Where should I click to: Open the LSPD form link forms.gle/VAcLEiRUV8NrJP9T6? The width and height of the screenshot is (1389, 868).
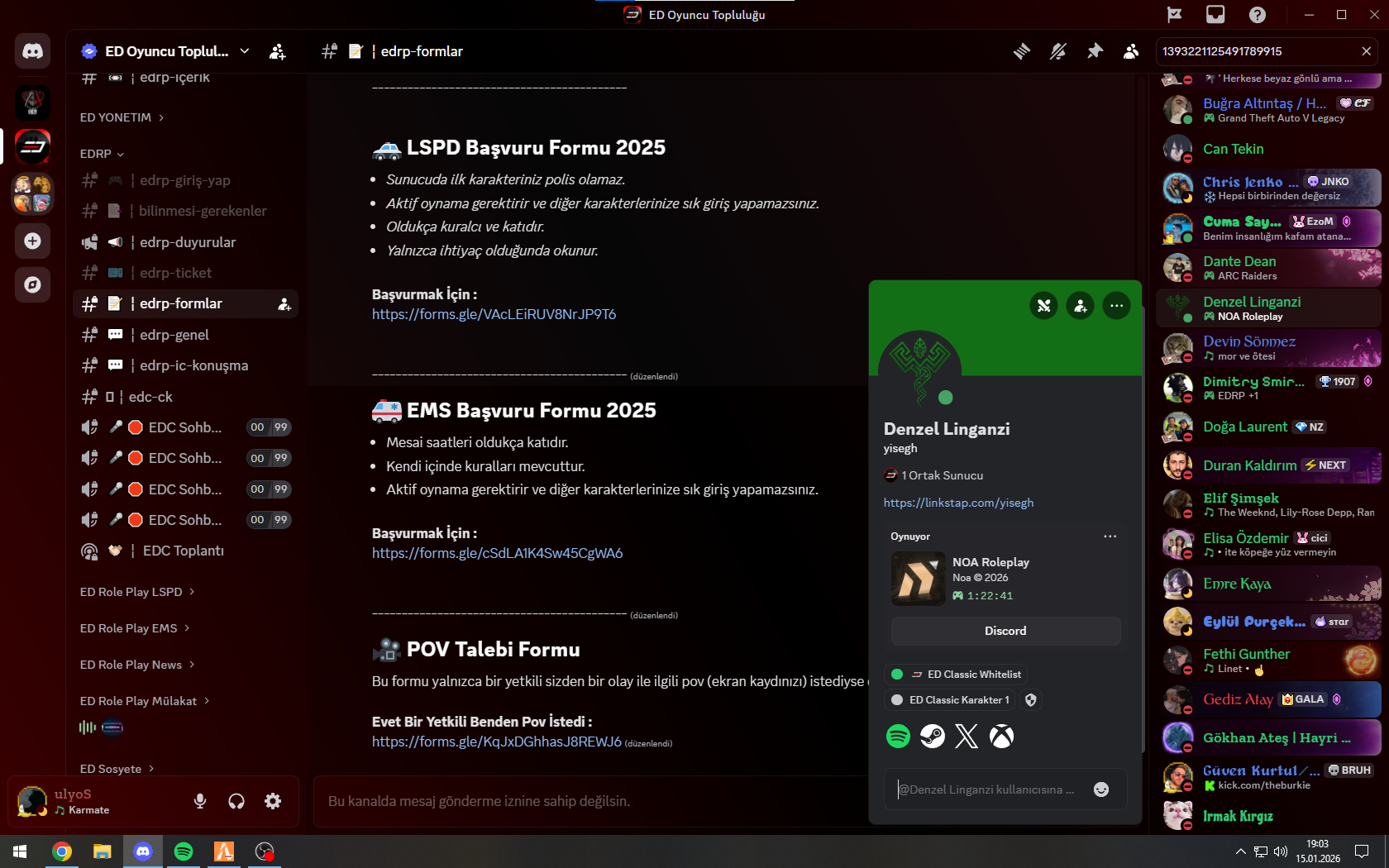tap(494, 314)
